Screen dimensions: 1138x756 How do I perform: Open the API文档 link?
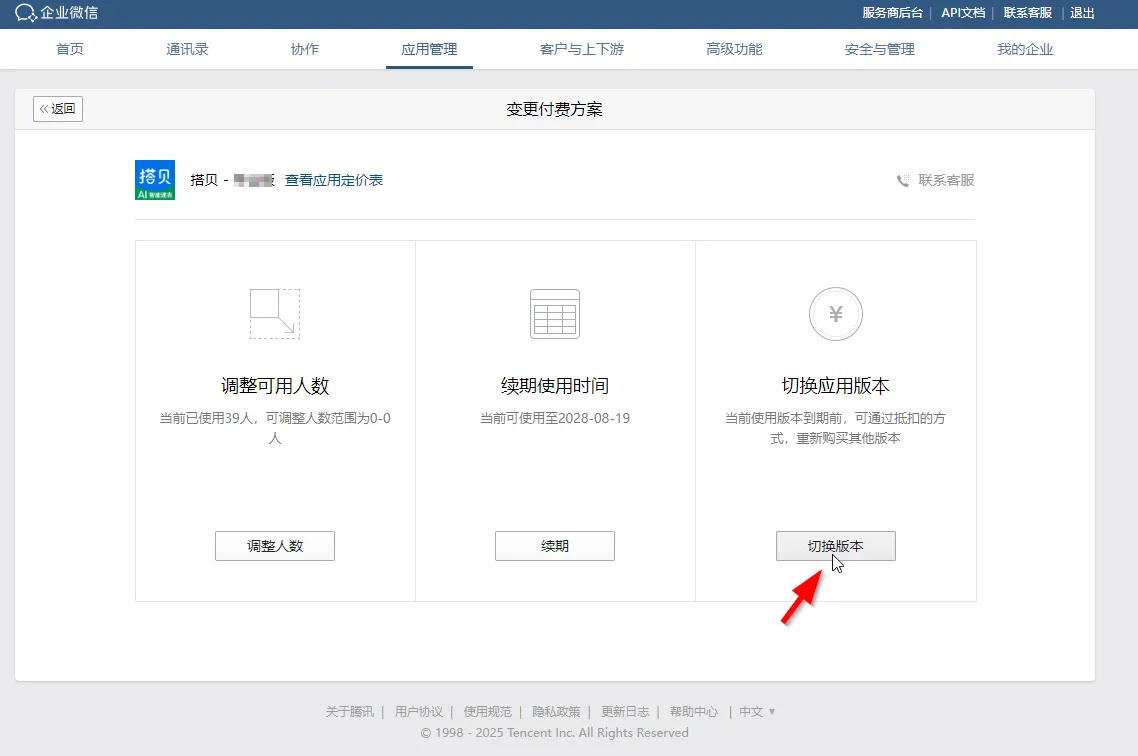(x=963, y=13)
